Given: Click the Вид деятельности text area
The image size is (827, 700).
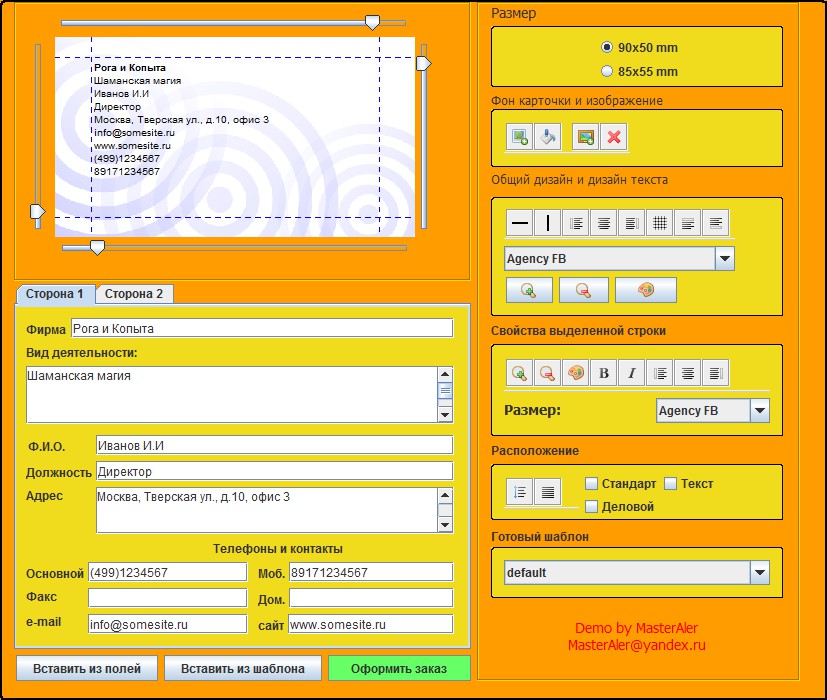Looking at the screenshot, I should click(232, 395).
